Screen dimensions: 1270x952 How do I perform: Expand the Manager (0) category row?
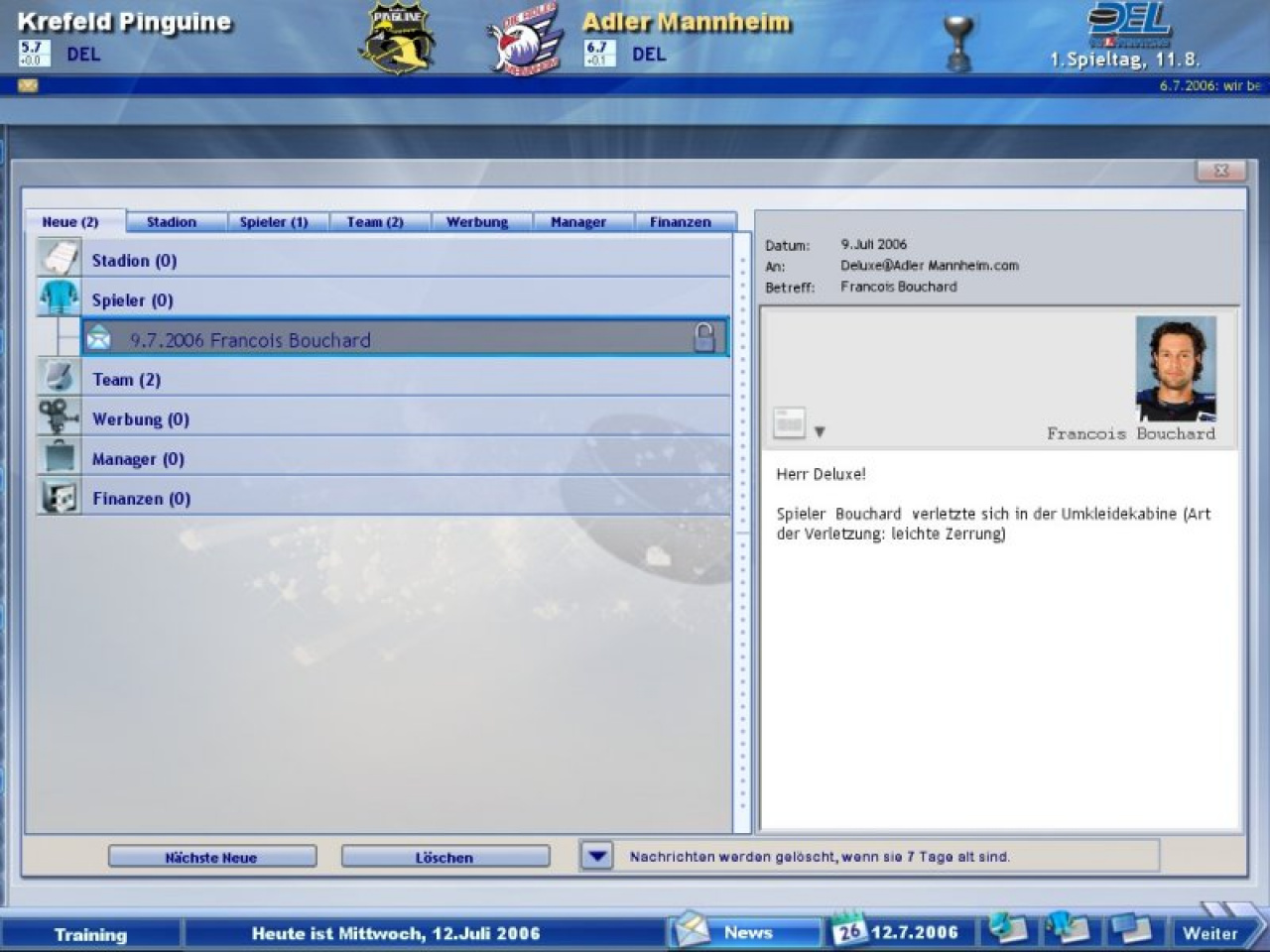[x=384, y=457]
